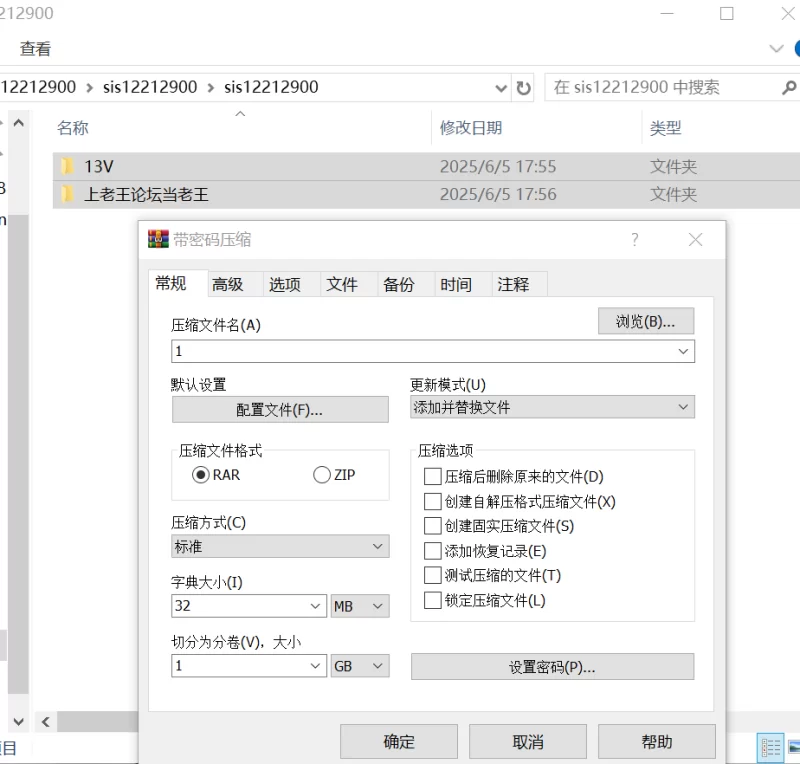The height and width of the screenshot is (764, 800).
Task: Click the 帮助 button
Action: click(x=657, y=742)
